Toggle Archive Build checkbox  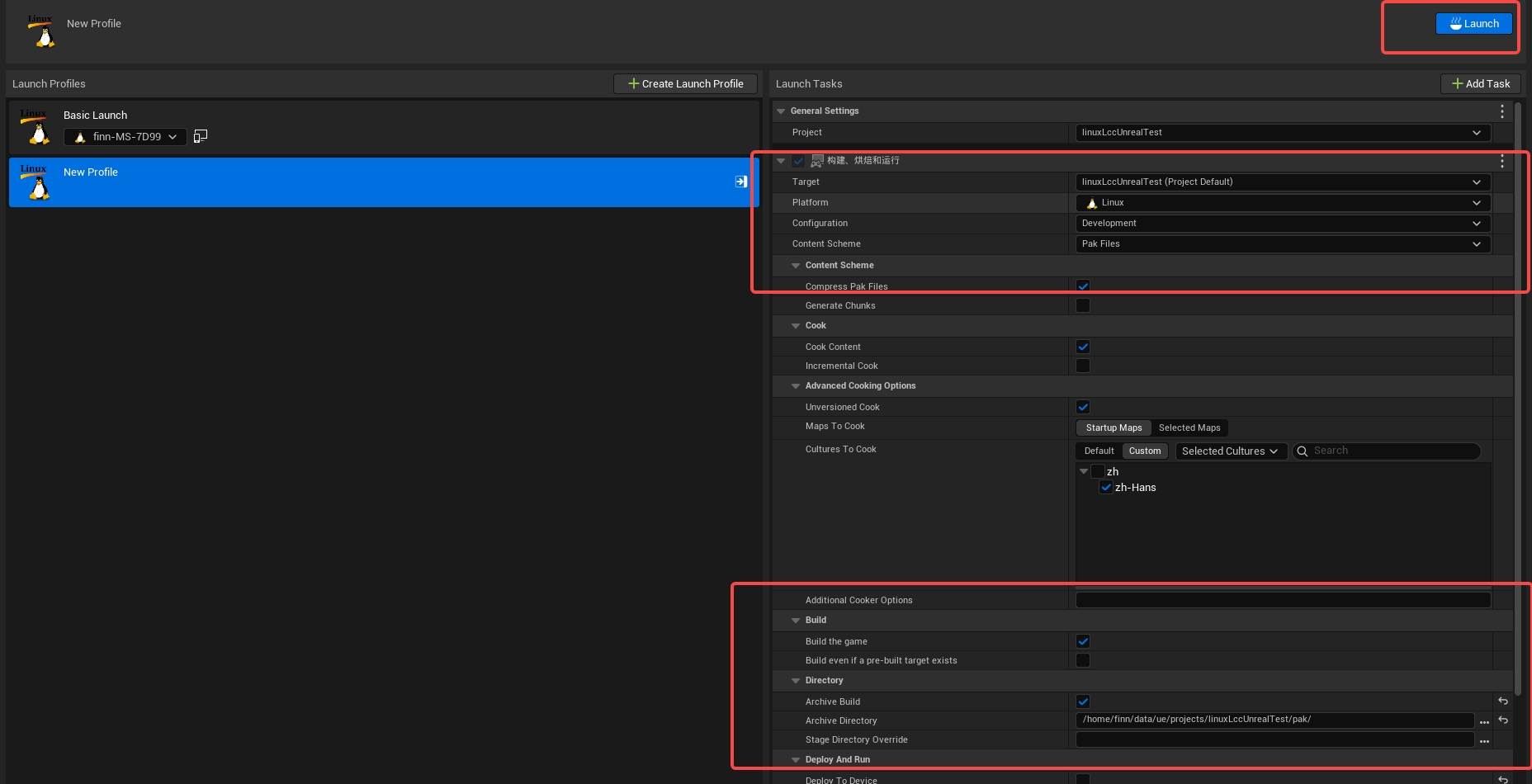(x=1083, y=701)
